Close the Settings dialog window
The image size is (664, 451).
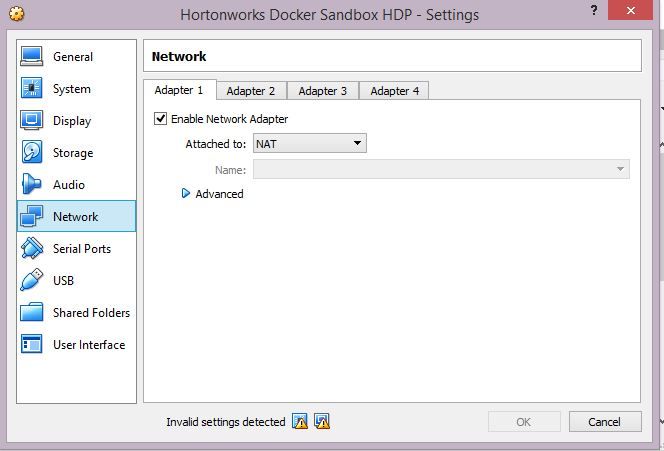point(630,10)
